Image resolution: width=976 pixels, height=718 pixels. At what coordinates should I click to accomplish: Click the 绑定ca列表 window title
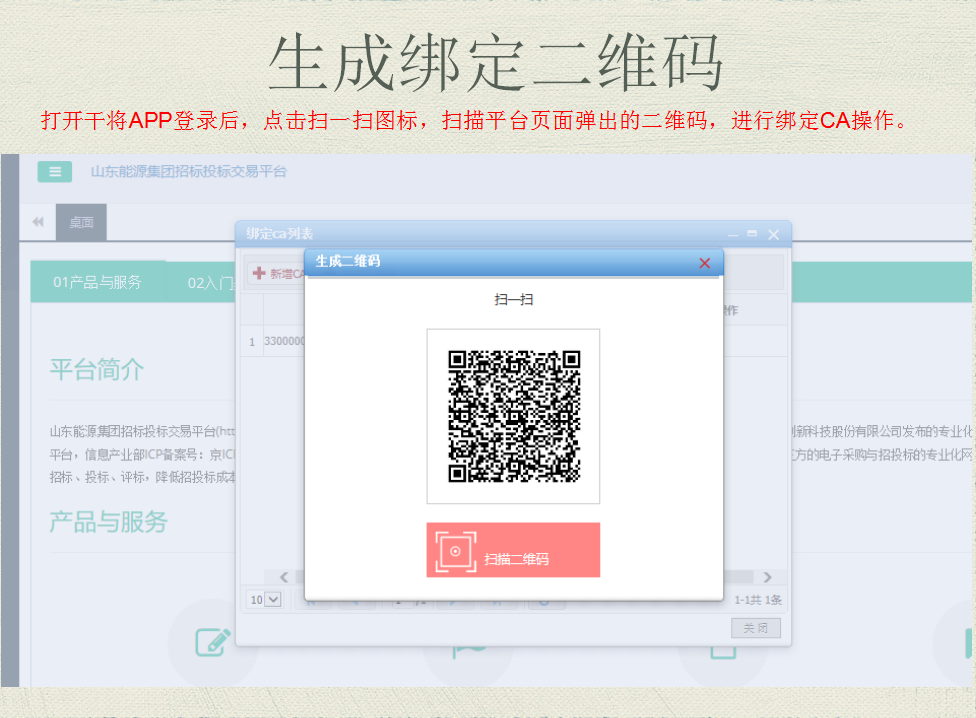[x=279, y=234]
